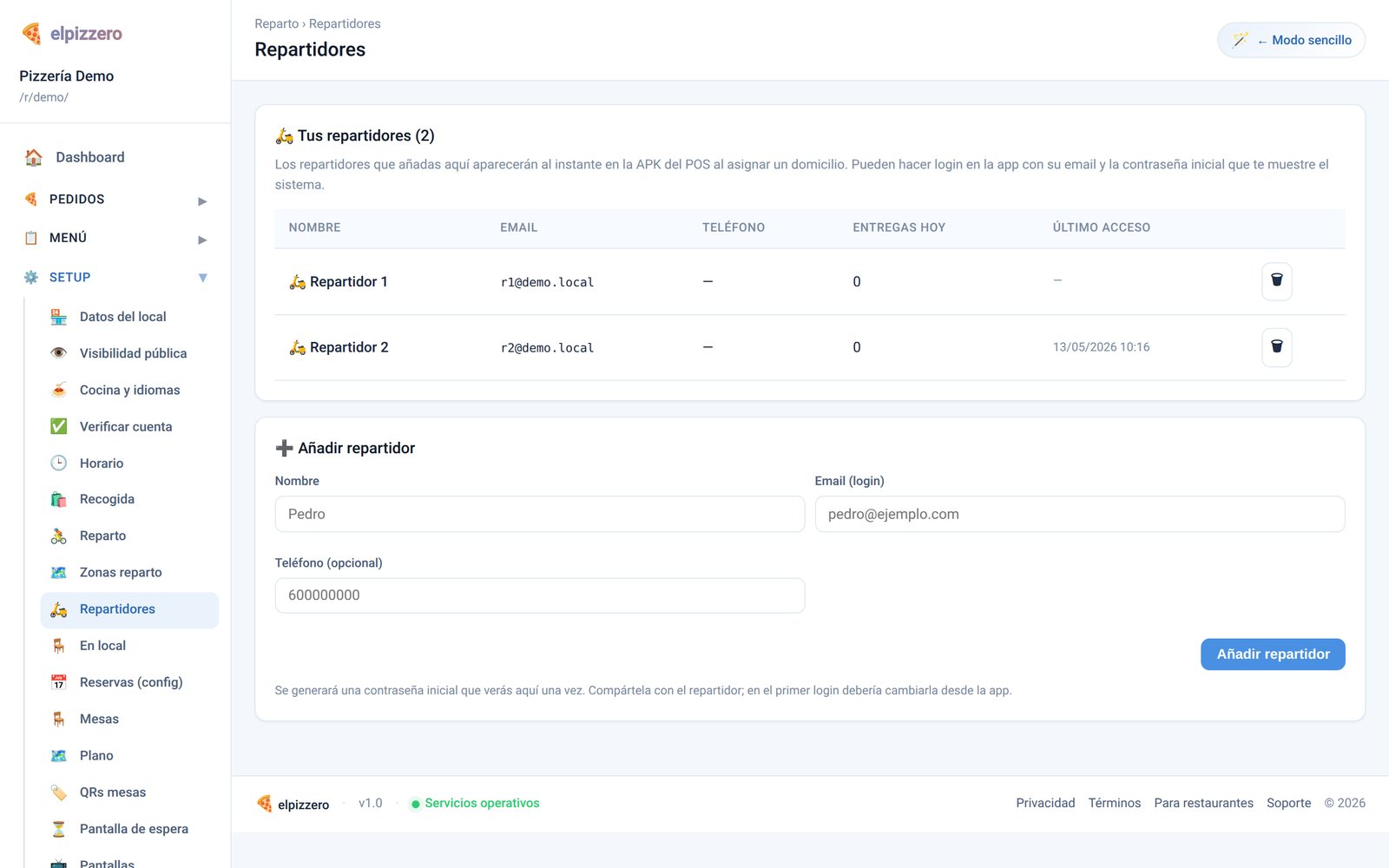Click the Pizzería Demo restaurant name
The height and width of the screenshot is (868, 1389).
click(67, 76)
